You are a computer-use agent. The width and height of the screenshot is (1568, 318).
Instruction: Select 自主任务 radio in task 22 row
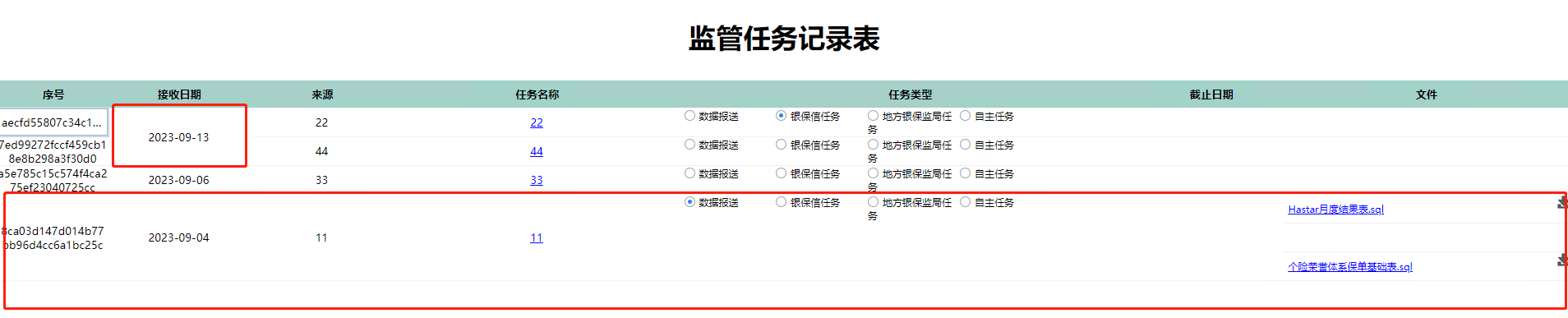[x=966, y=116]
